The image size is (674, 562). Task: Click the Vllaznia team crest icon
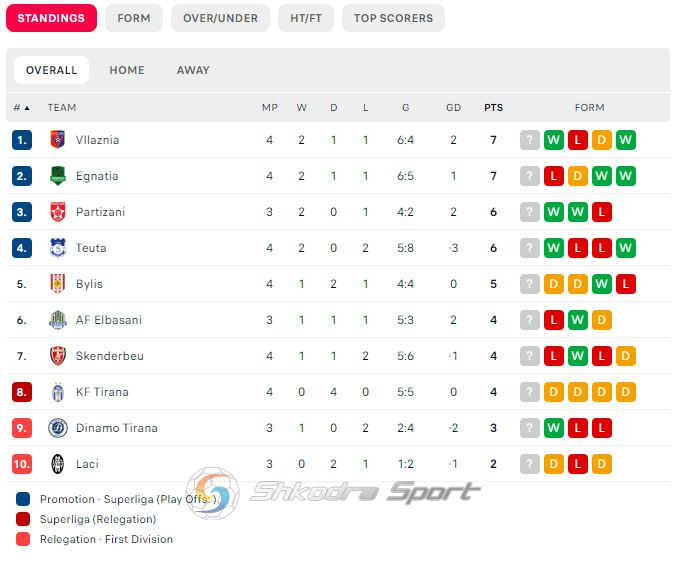pos(58,140)
